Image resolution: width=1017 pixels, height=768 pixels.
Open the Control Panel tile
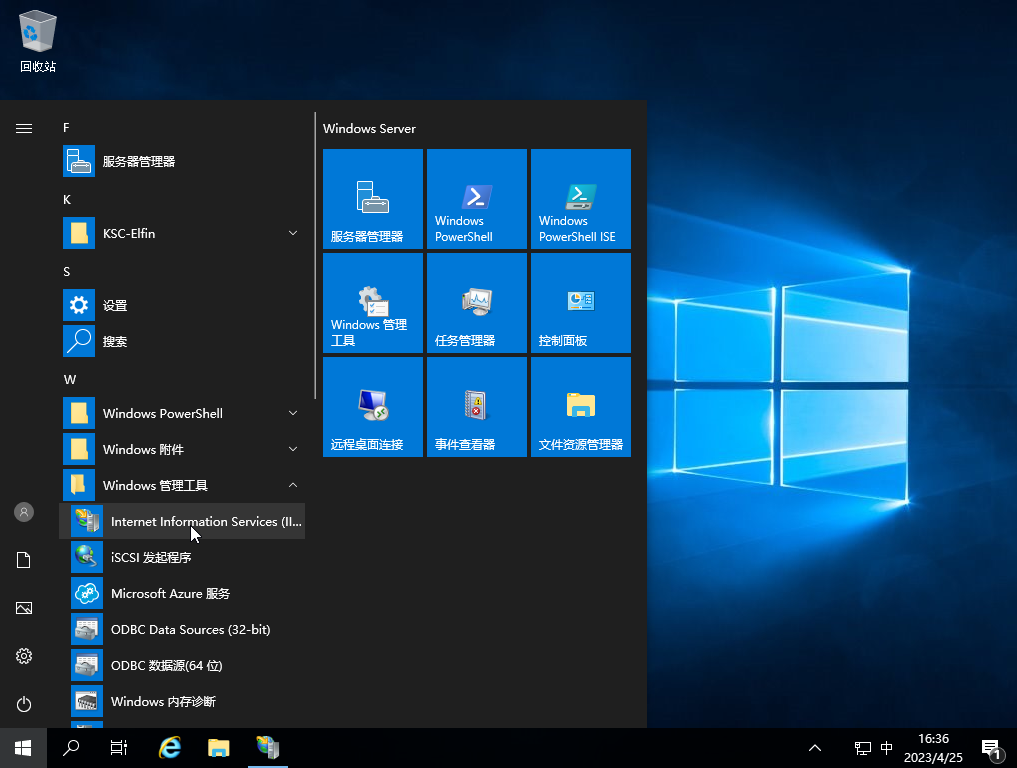580,303
